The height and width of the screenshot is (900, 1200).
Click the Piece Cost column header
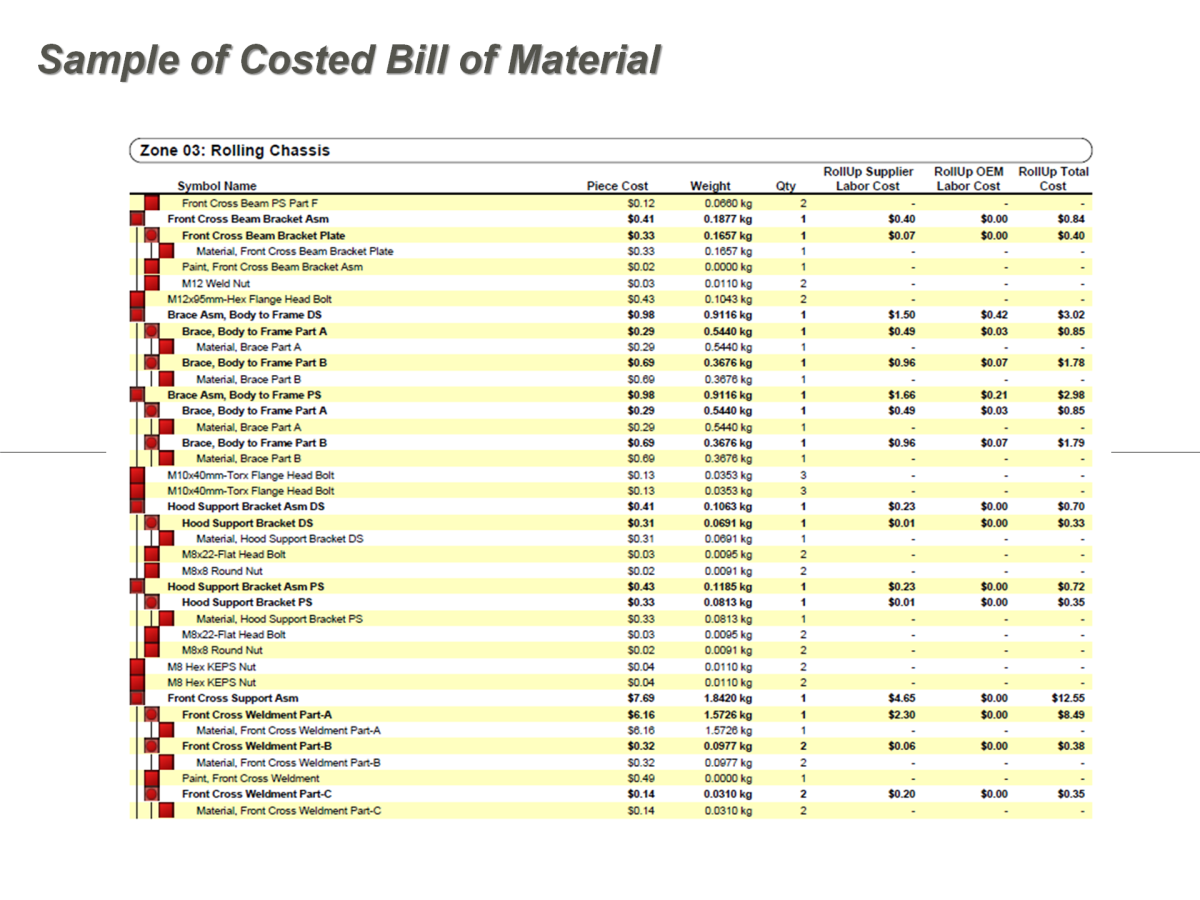tap(617, 186)
